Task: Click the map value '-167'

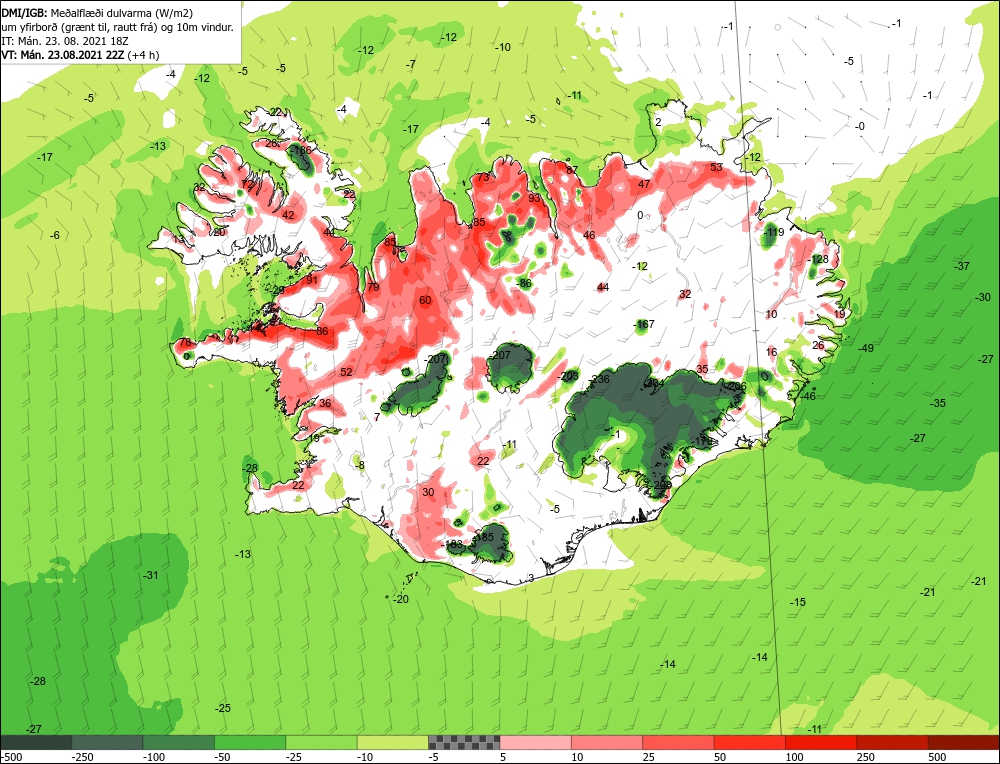Action: [644, 325]
